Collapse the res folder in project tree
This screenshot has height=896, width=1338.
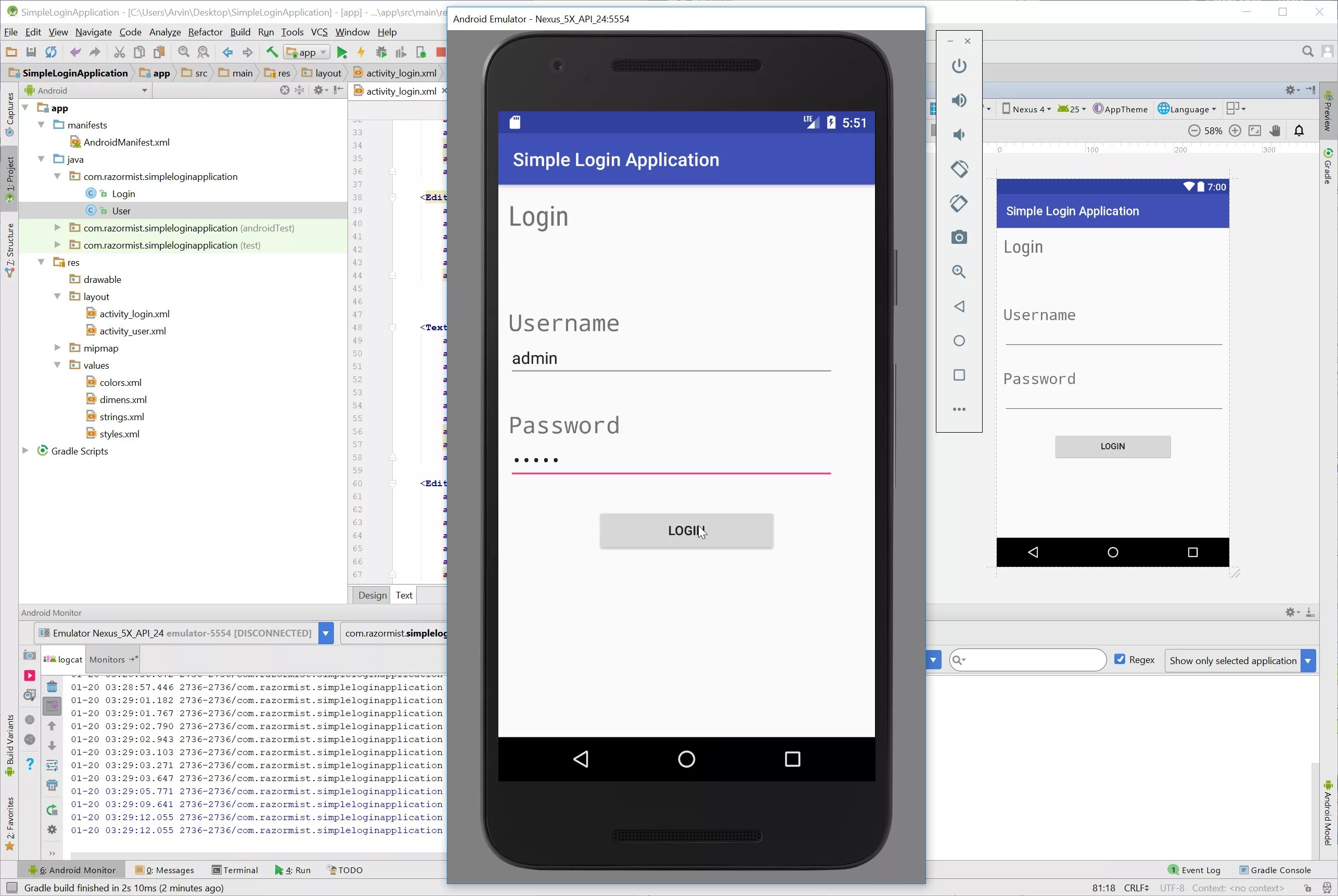(x=41, y=262)
